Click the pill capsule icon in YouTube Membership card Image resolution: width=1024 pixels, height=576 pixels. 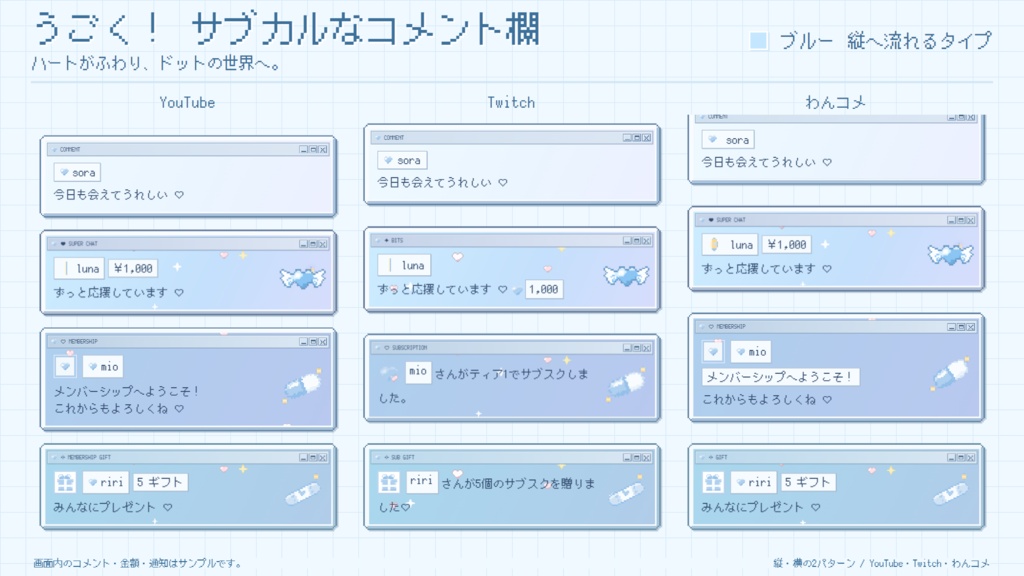click(302, 386)
